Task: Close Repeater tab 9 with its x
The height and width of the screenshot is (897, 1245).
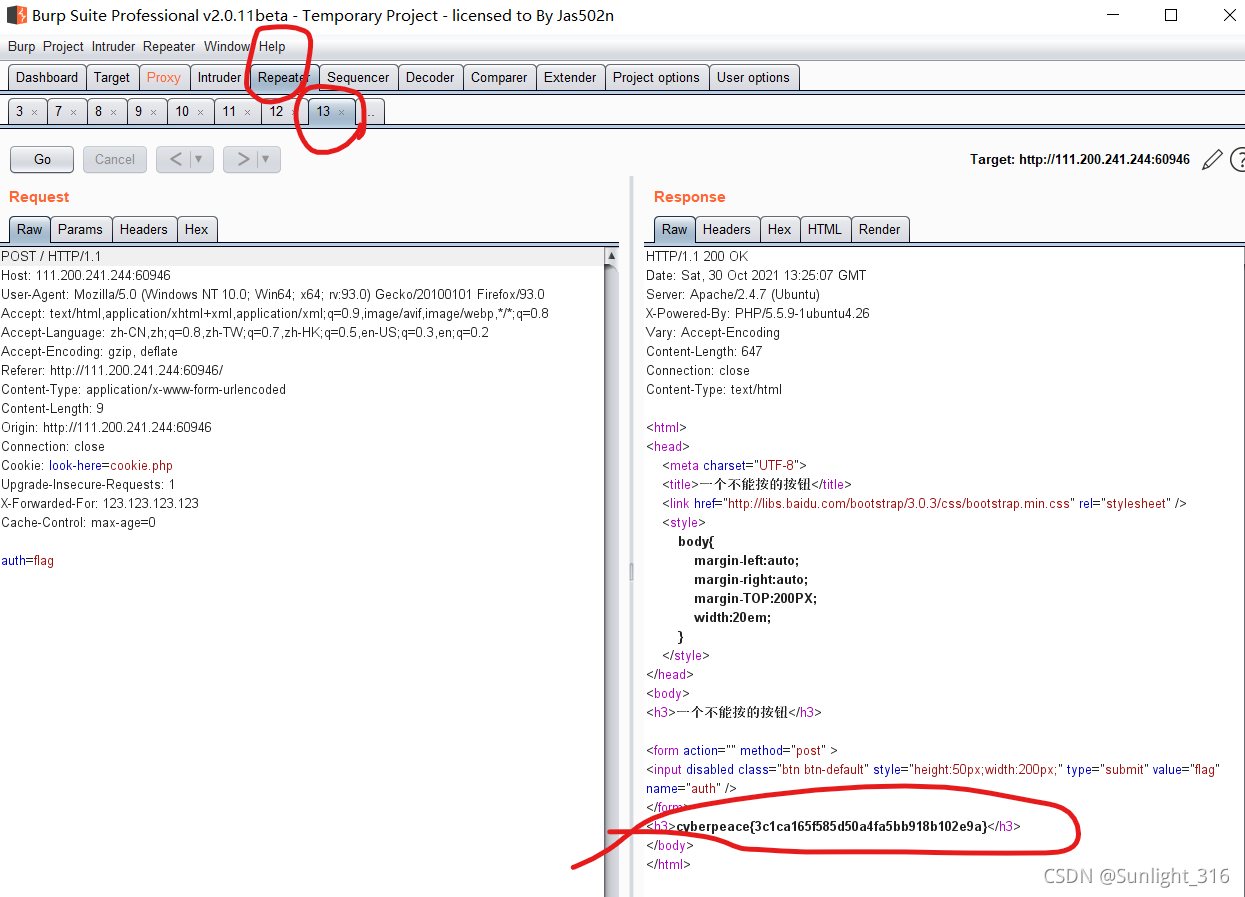Action: (x=153, y=112)
